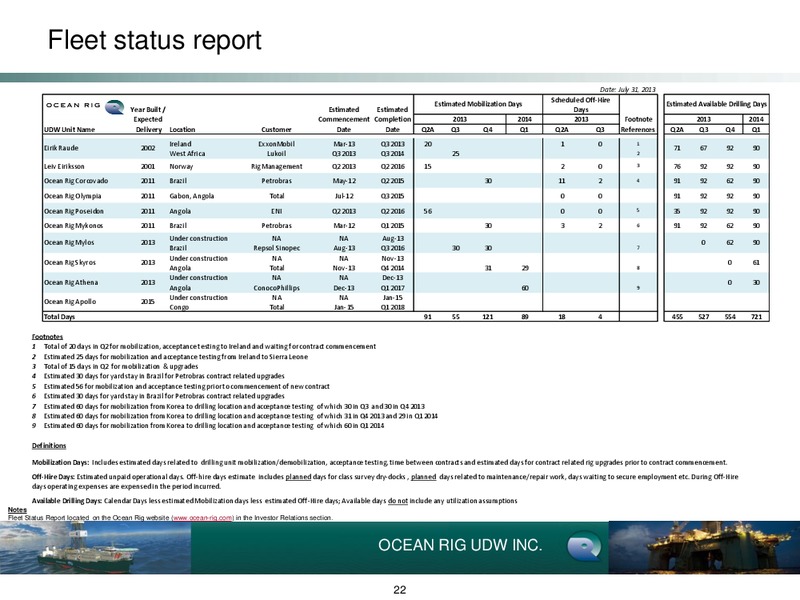Select the 'Ocean Rig Skyros' unit name

[70, 262]
